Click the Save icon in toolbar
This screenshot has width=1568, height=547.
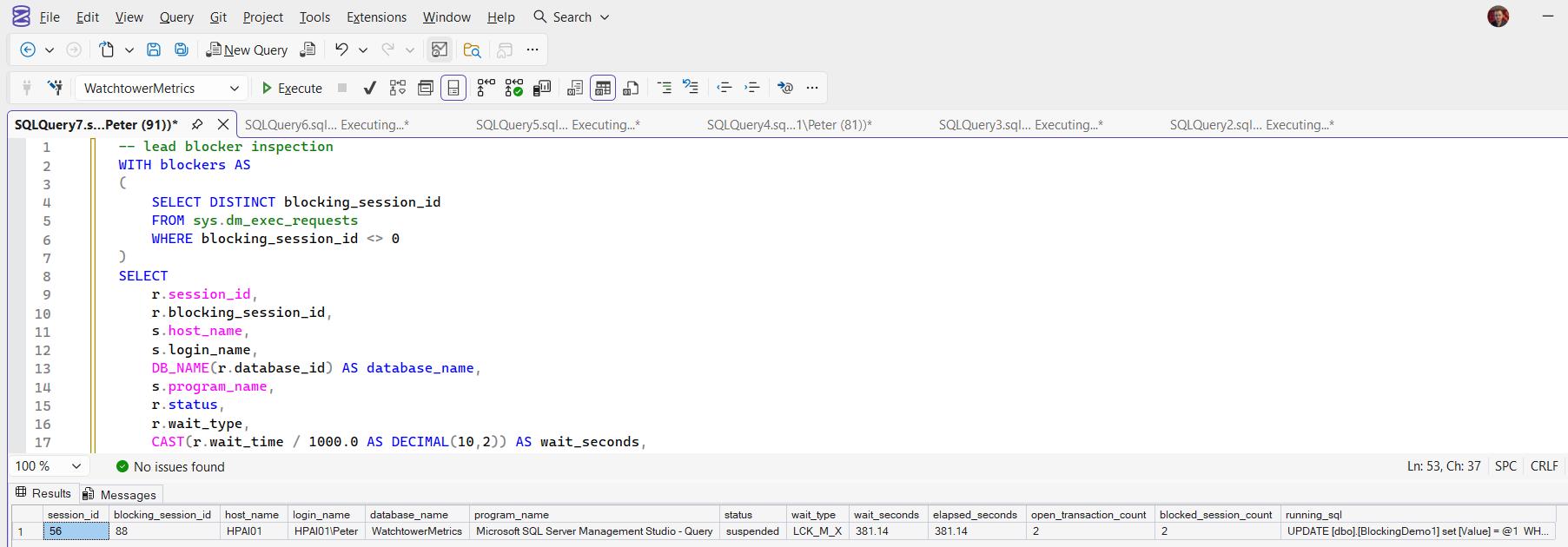[x=154, y=49]
